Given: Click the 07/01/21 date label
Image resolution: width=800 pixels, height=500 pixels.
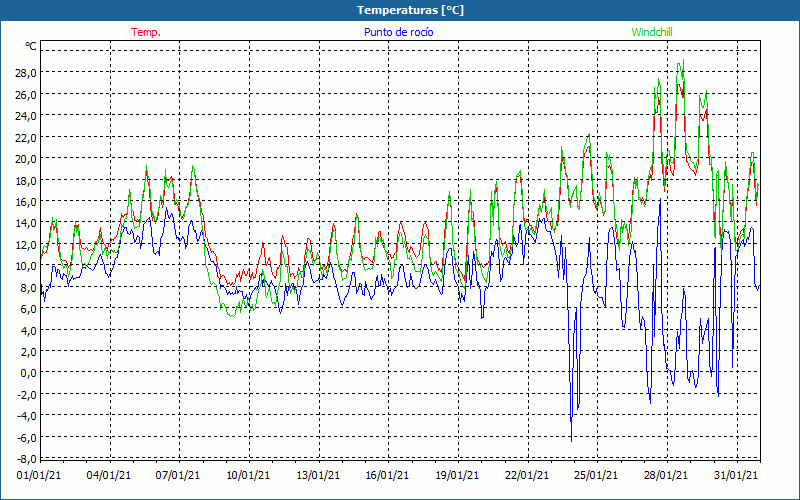Looking at the screenshot, I should pos(178,475).
